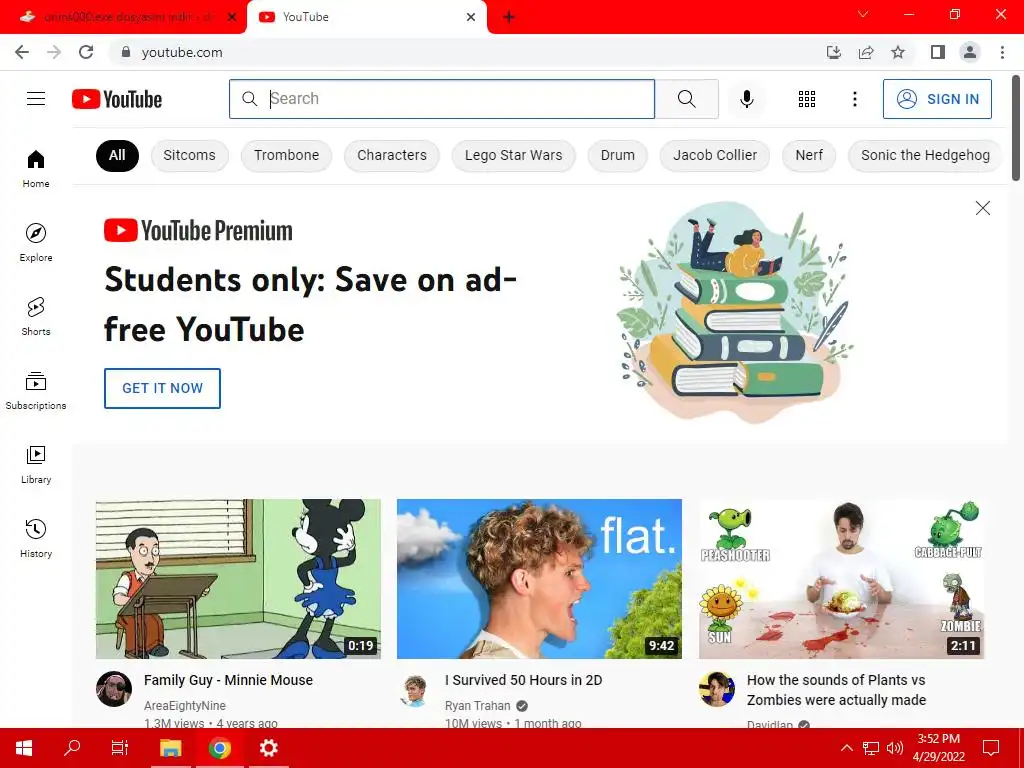The width and height of the screenshot is (1024, 768).
Task: Select the Trombone filter chip
Action: click(286, 155)
